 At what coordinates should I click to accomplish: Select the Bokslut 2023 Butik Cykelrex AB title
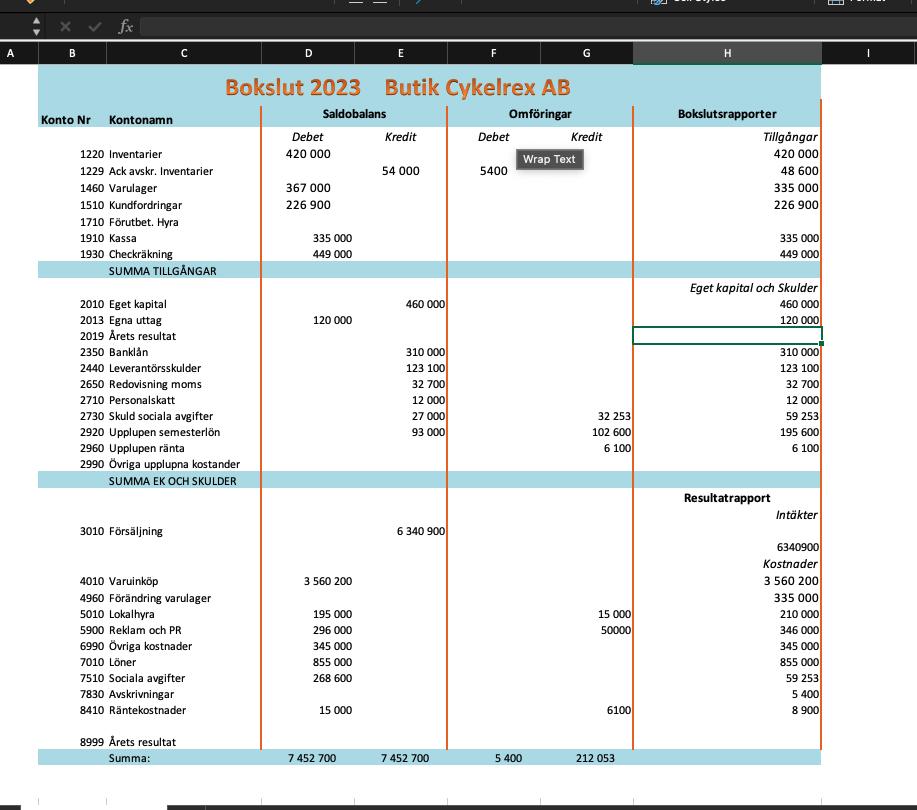coord(398,87)
